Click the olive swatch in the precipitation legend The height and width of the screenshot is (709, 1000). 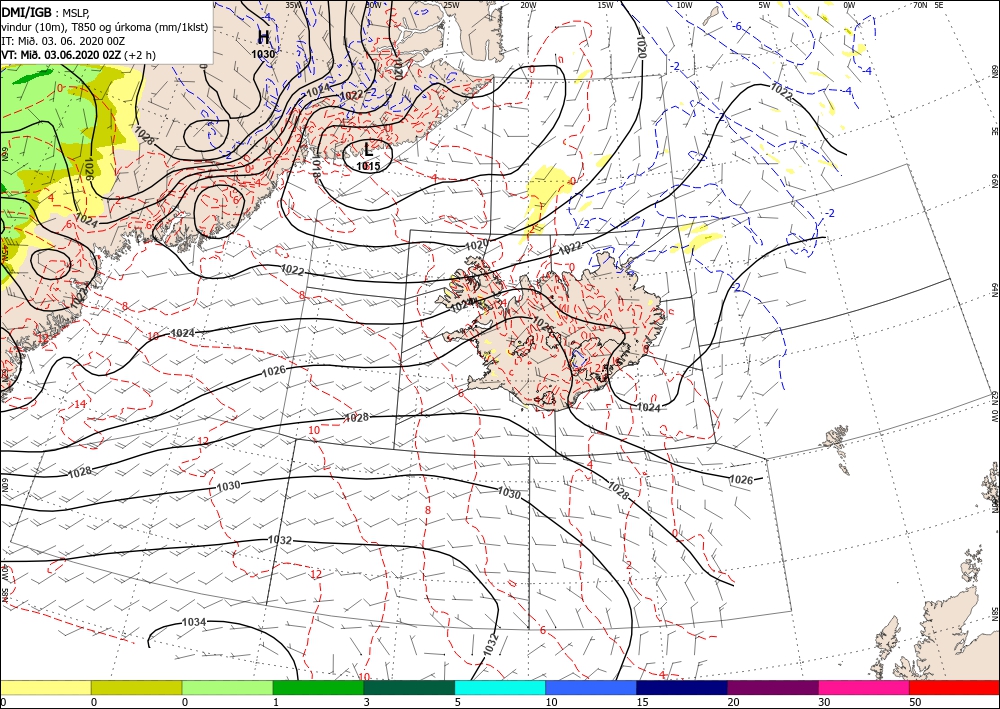pos(136,687)
